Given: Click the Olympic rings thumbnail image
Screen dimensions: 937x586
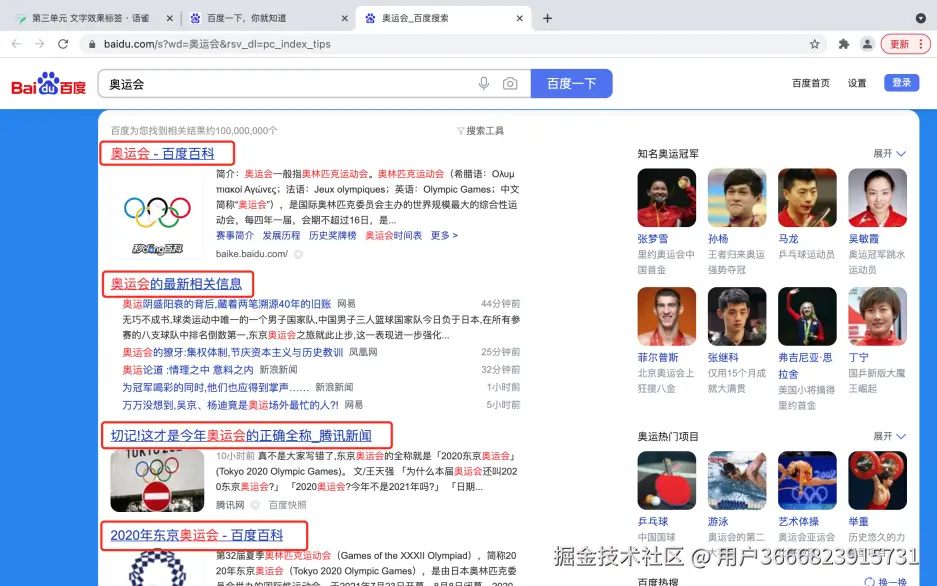Looking at the screenshot, I should pyautogui.click(x=157, y=214).
